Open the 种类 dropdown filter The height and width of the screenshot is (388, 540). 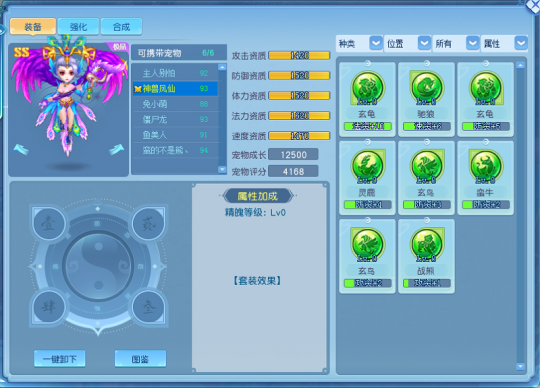359,44
